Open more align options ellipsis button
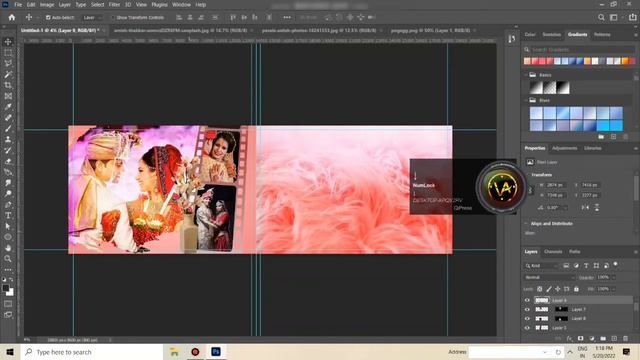Image resolution: width=640 pixels, height=360 pixels. click(287, 18)
